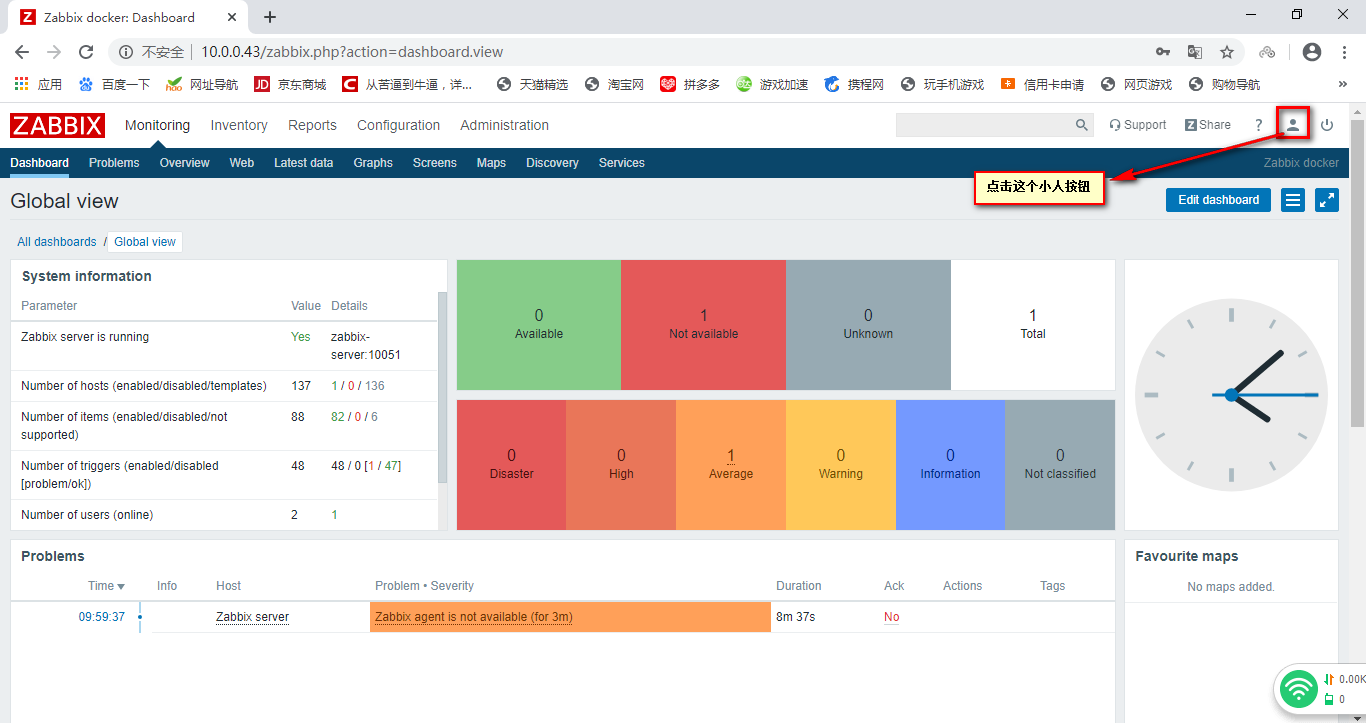The width and height of the screenshot is (1366, 723).
Task: Reload the page with refresh icon
Action: point(86,52)
